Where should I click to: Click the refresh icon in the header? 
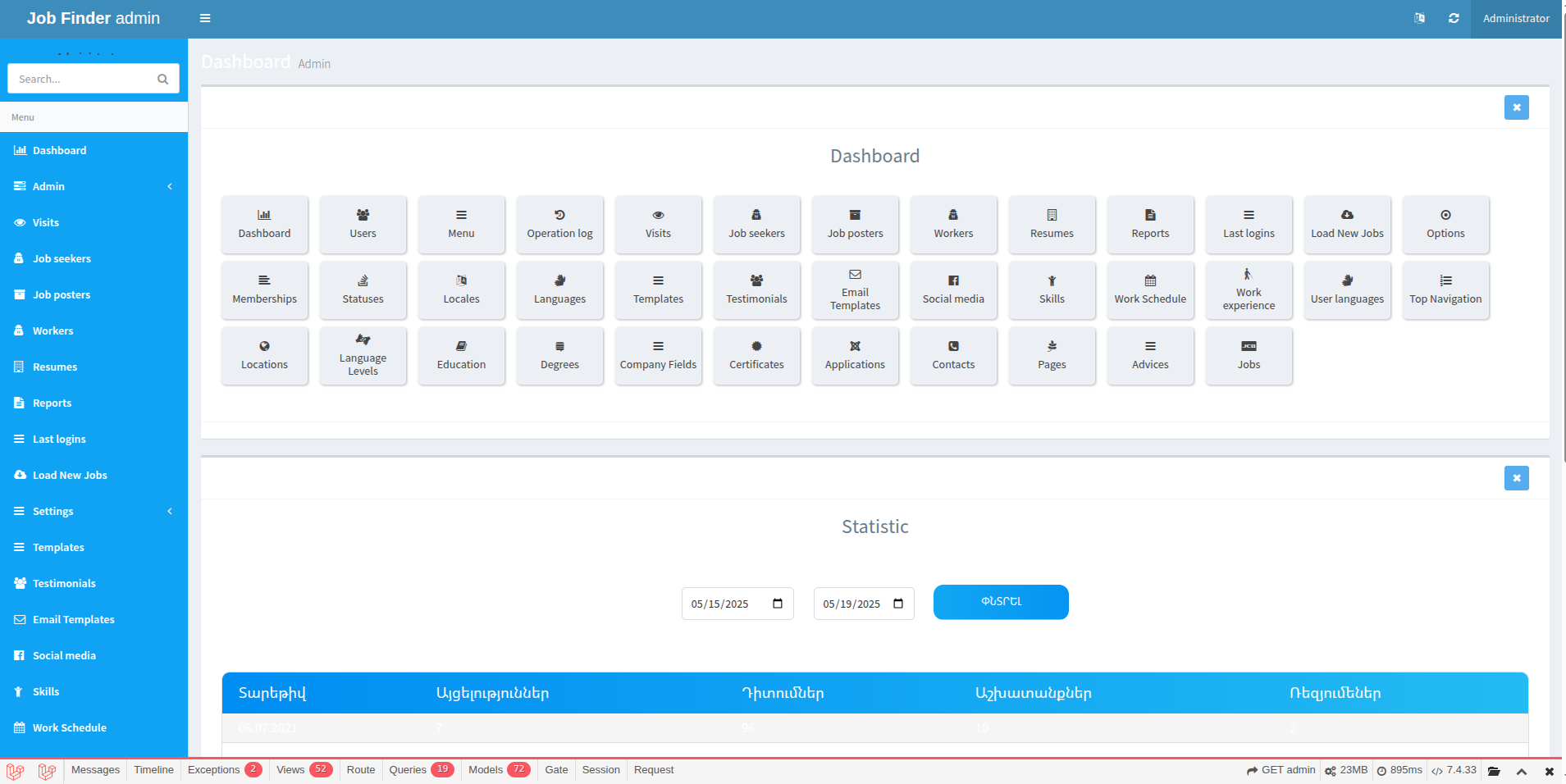pyautogui.click(x=1454, y=18)
